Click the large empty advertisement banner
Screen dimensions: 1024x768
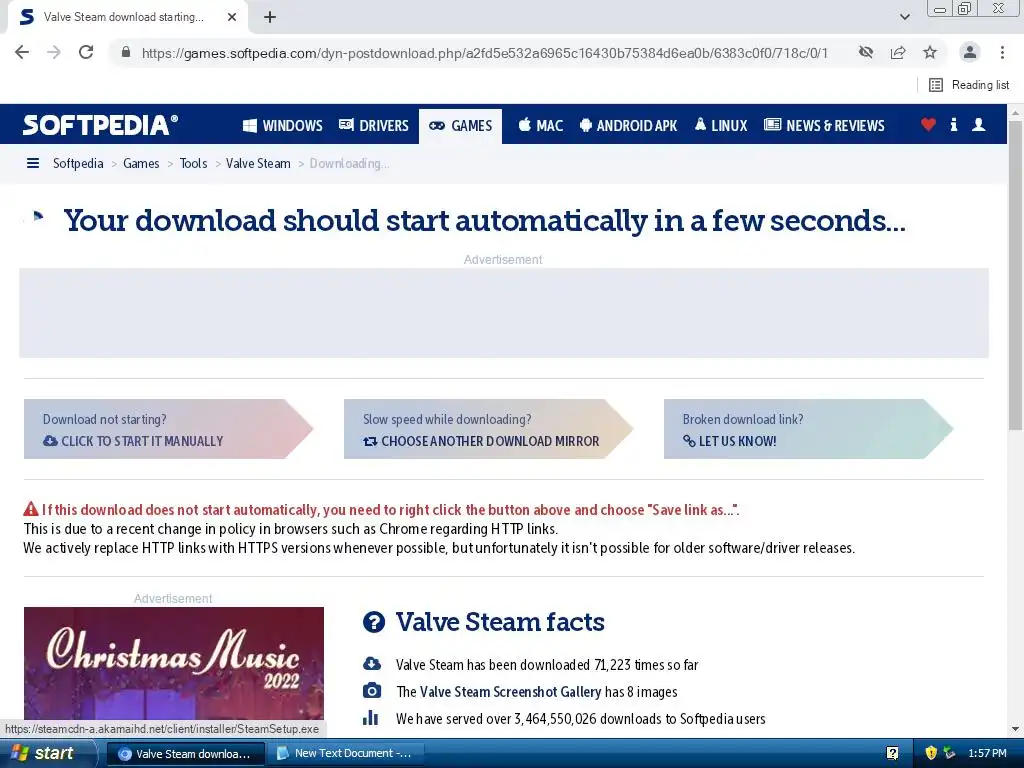point(504,313)
